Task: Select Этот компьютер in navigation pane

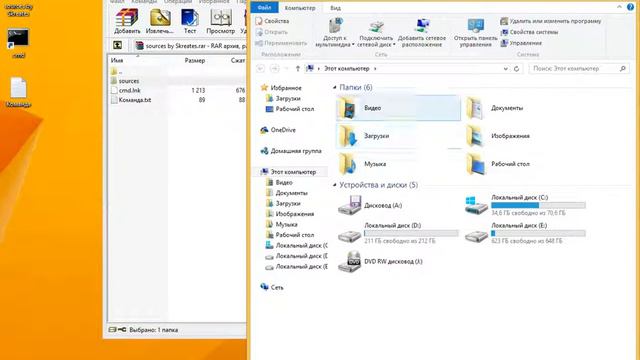Action: point(289,172)
